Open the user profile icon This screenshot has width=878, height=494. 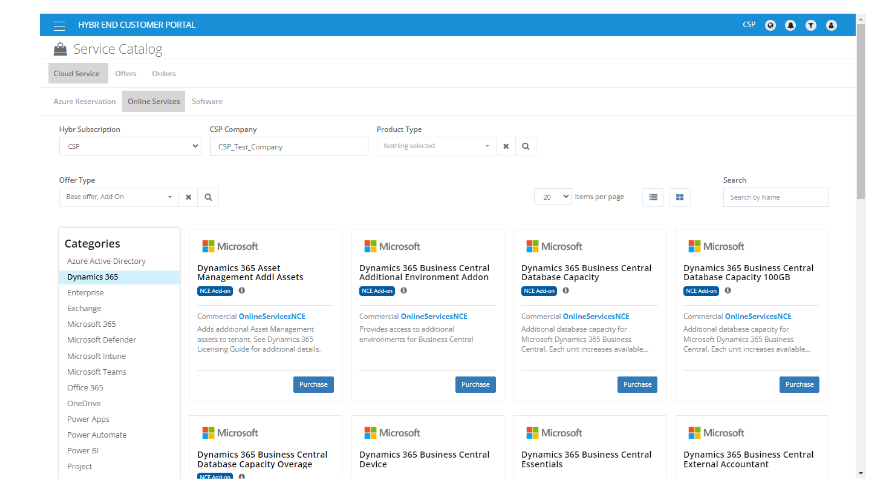tap(832, 25)
